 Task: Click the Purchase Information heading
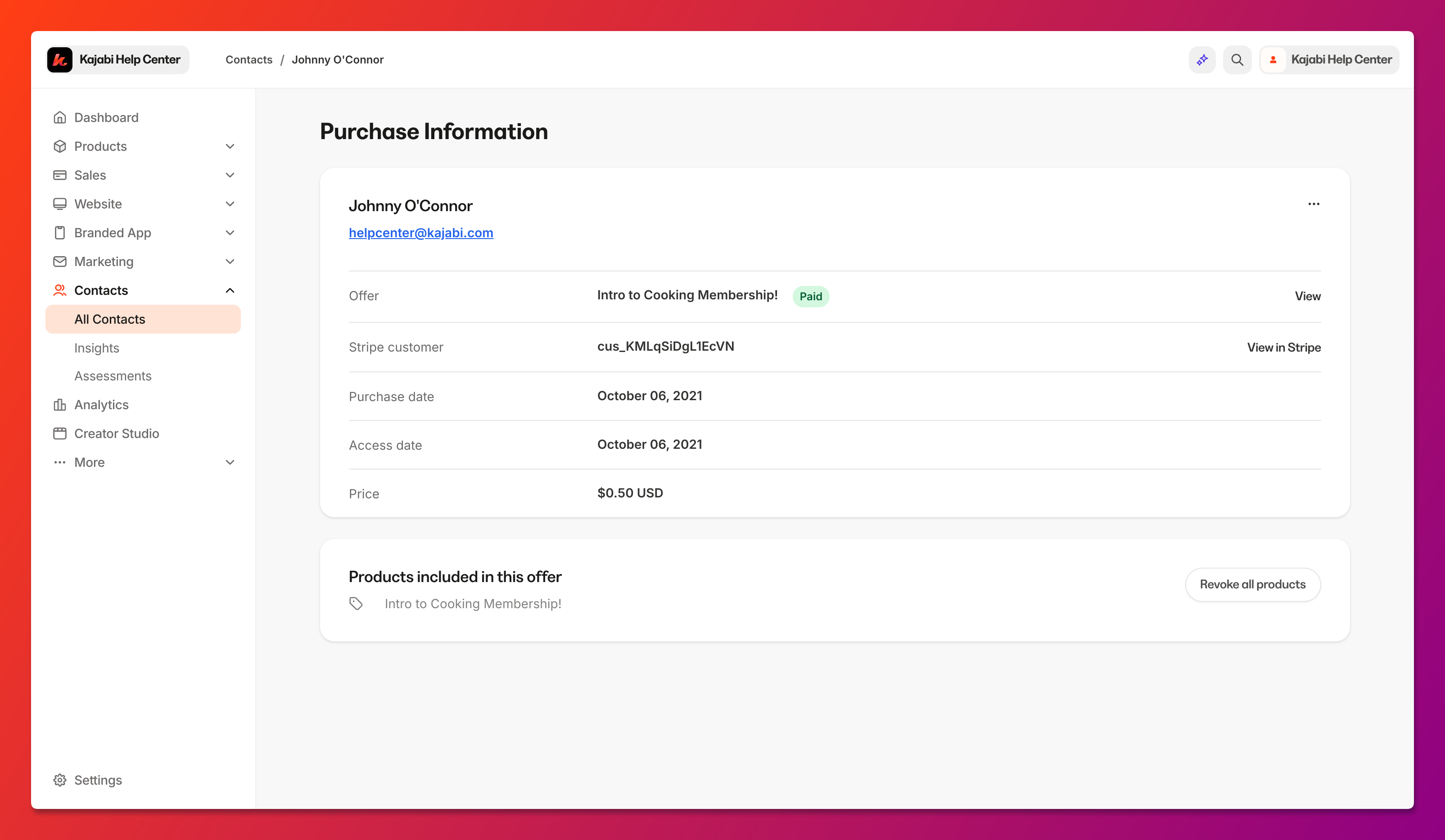click(433, 132)
